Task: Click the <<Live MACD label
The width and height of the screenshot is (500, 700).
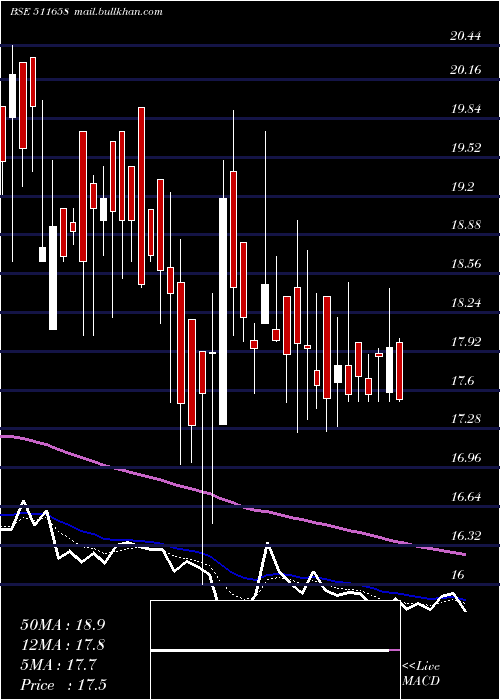Action: [x=421, y=674]
